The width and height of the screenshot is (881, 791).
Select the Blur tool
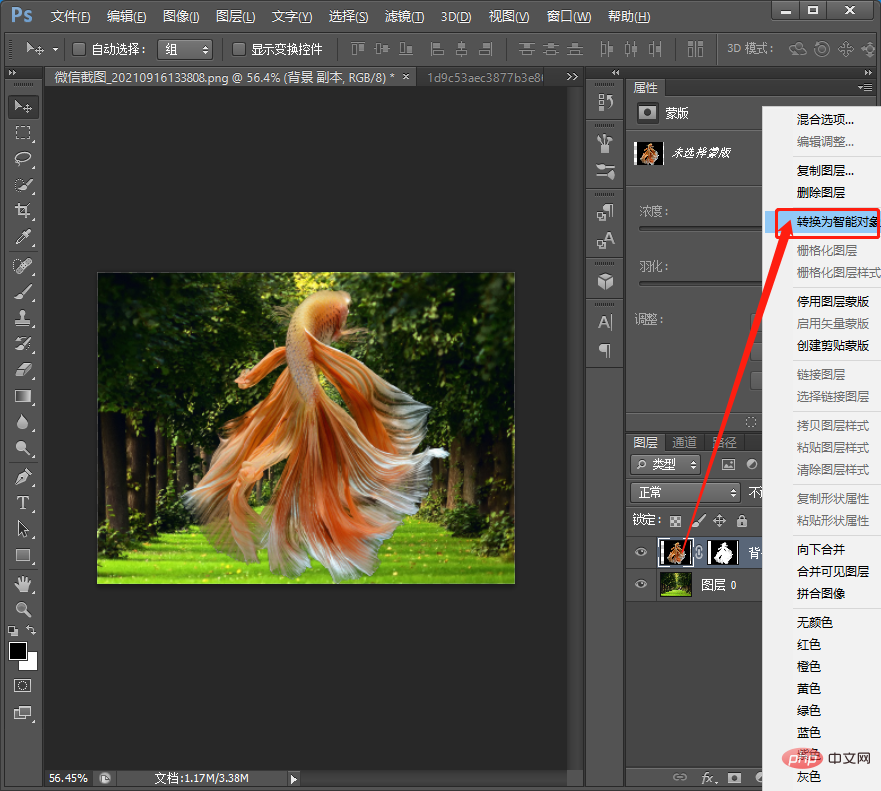click(x=23, y=422)
